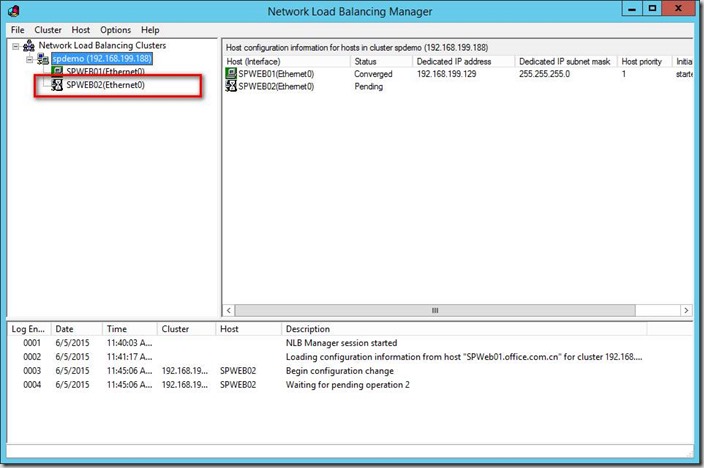This screenshot has width=704, height=468.
Task: Click the SPWEB02 pending host icon in tree
Action: 57,85
